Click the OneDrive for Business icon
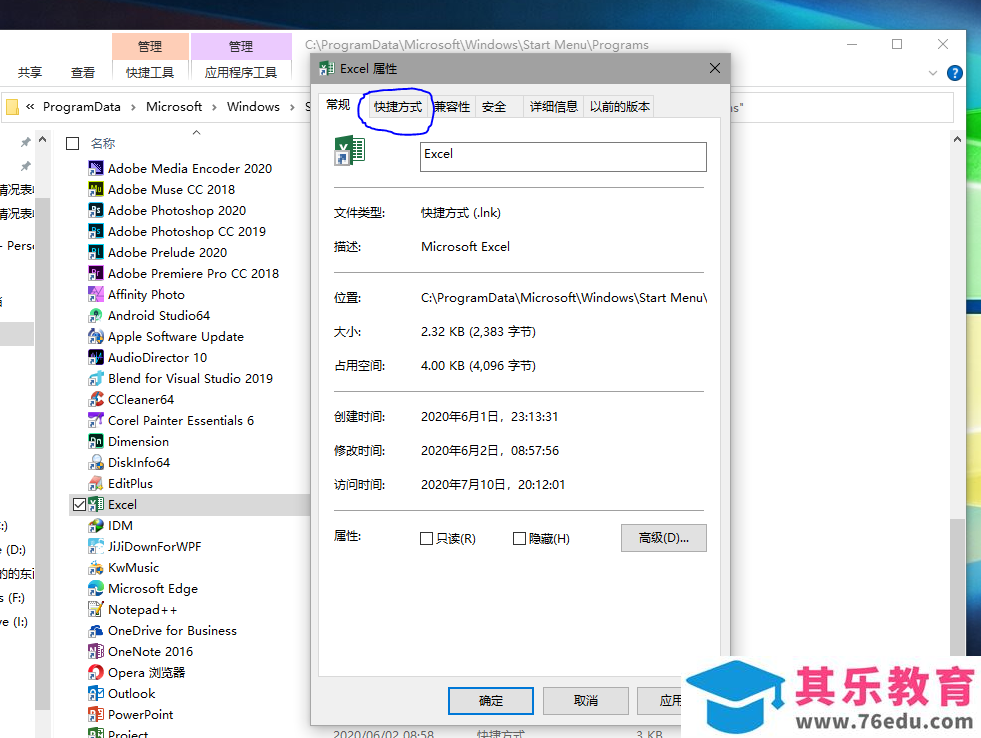This screenshot has width=981, height=738. pos(96,630)
